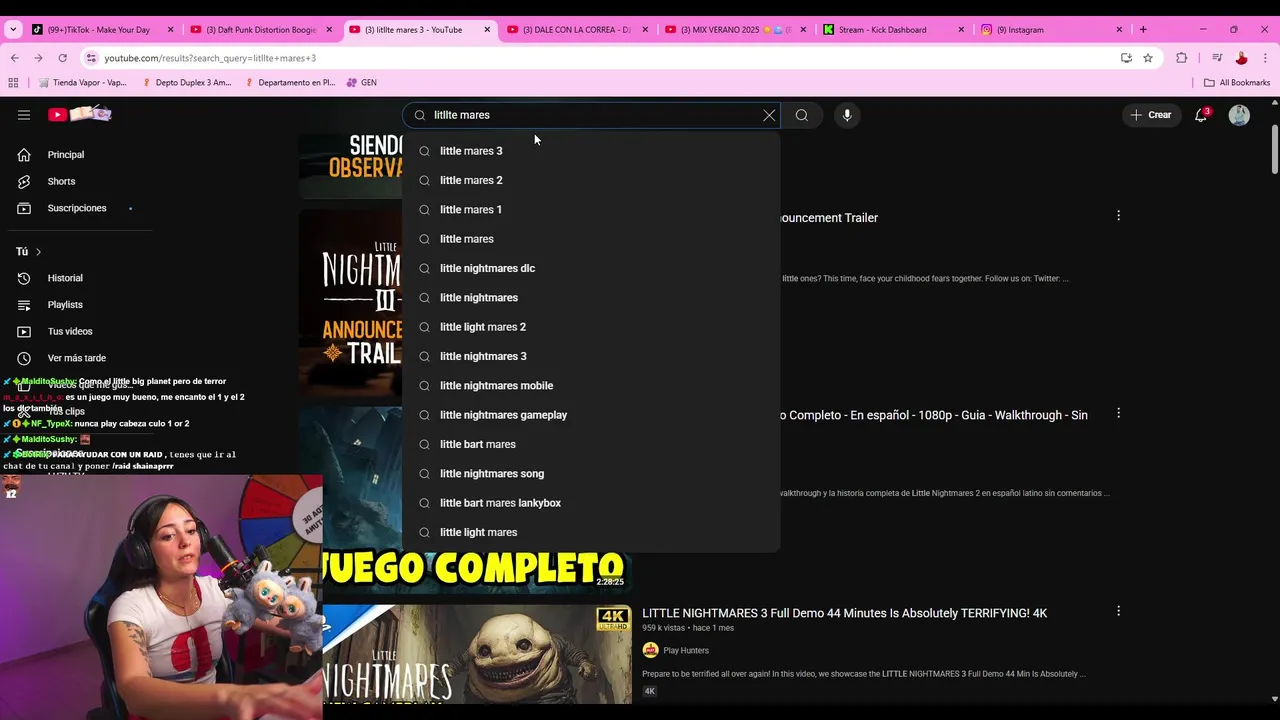This screenshot has width=1280, height=720.
Task: Click the Principal home icon in sidebar
Action: pyautogui.click(x=24, y=155)
